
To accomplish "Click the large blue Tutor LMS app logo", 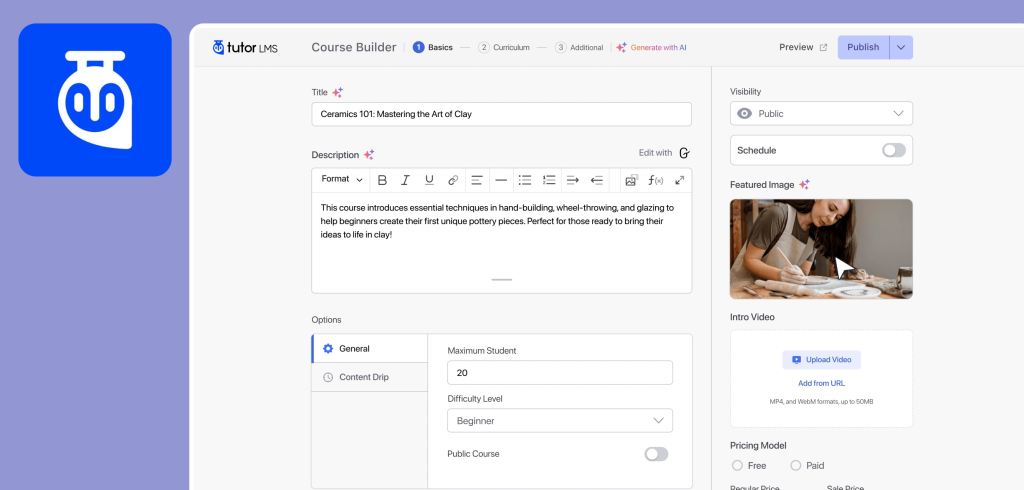I will (x=95, y=100).
